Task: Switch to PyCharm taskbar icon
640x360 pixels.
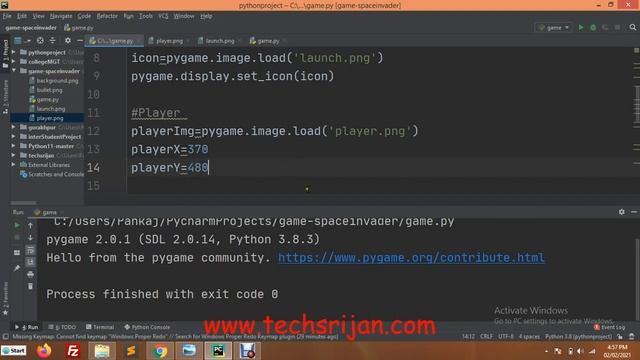Action: pos(218,351)
